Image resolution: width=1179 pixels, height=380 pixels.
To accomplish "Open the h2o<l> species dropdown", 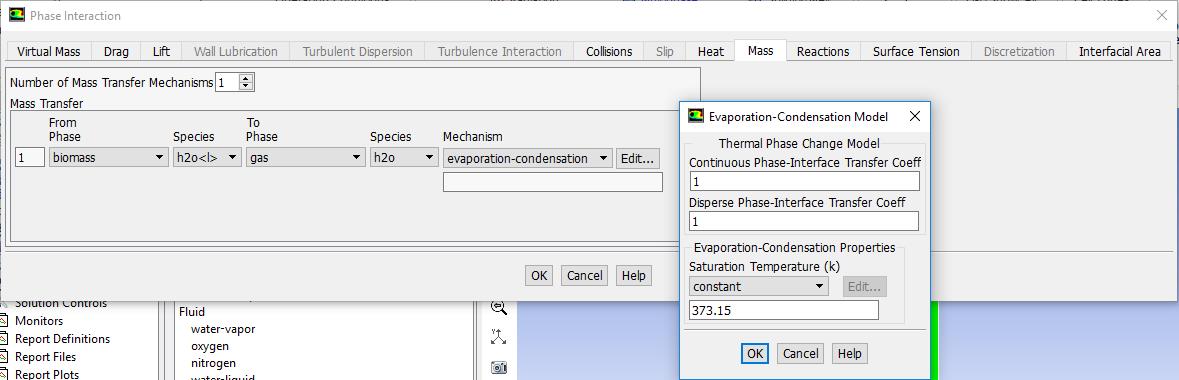I will coord(207,158).
